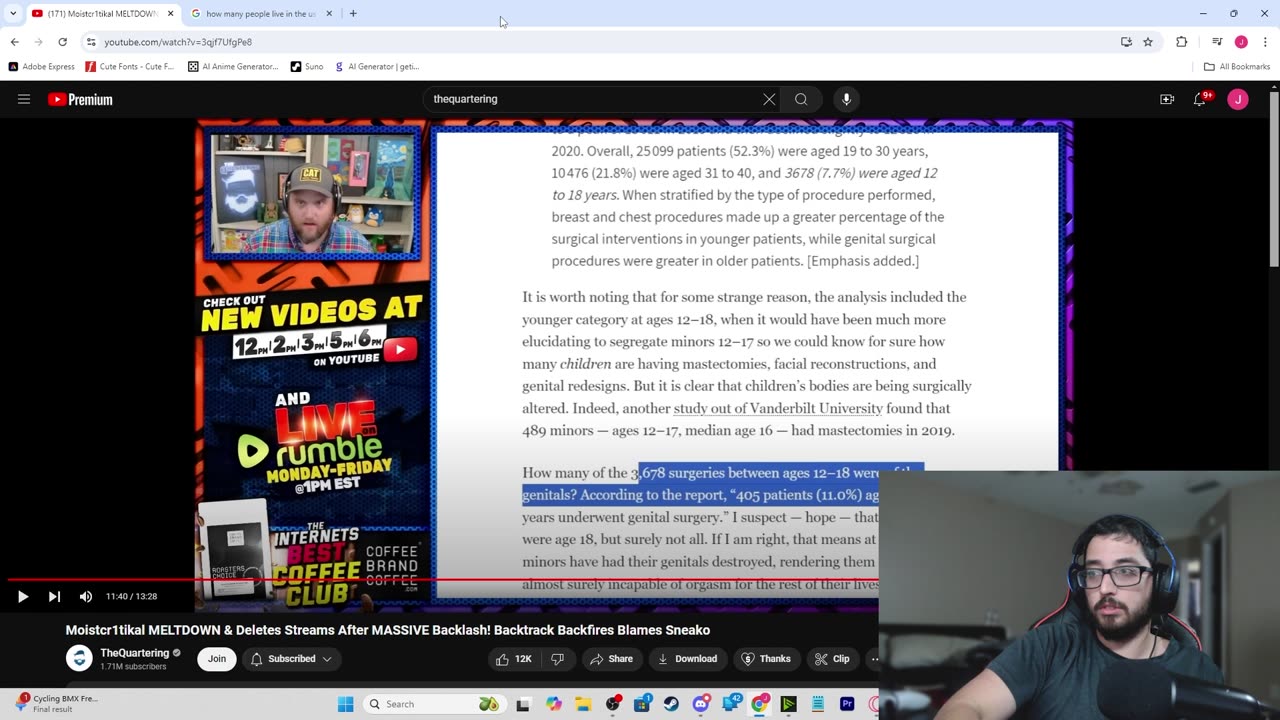
Task: Go to YouTube Premium home logo
Action: [x=80, y=99]
